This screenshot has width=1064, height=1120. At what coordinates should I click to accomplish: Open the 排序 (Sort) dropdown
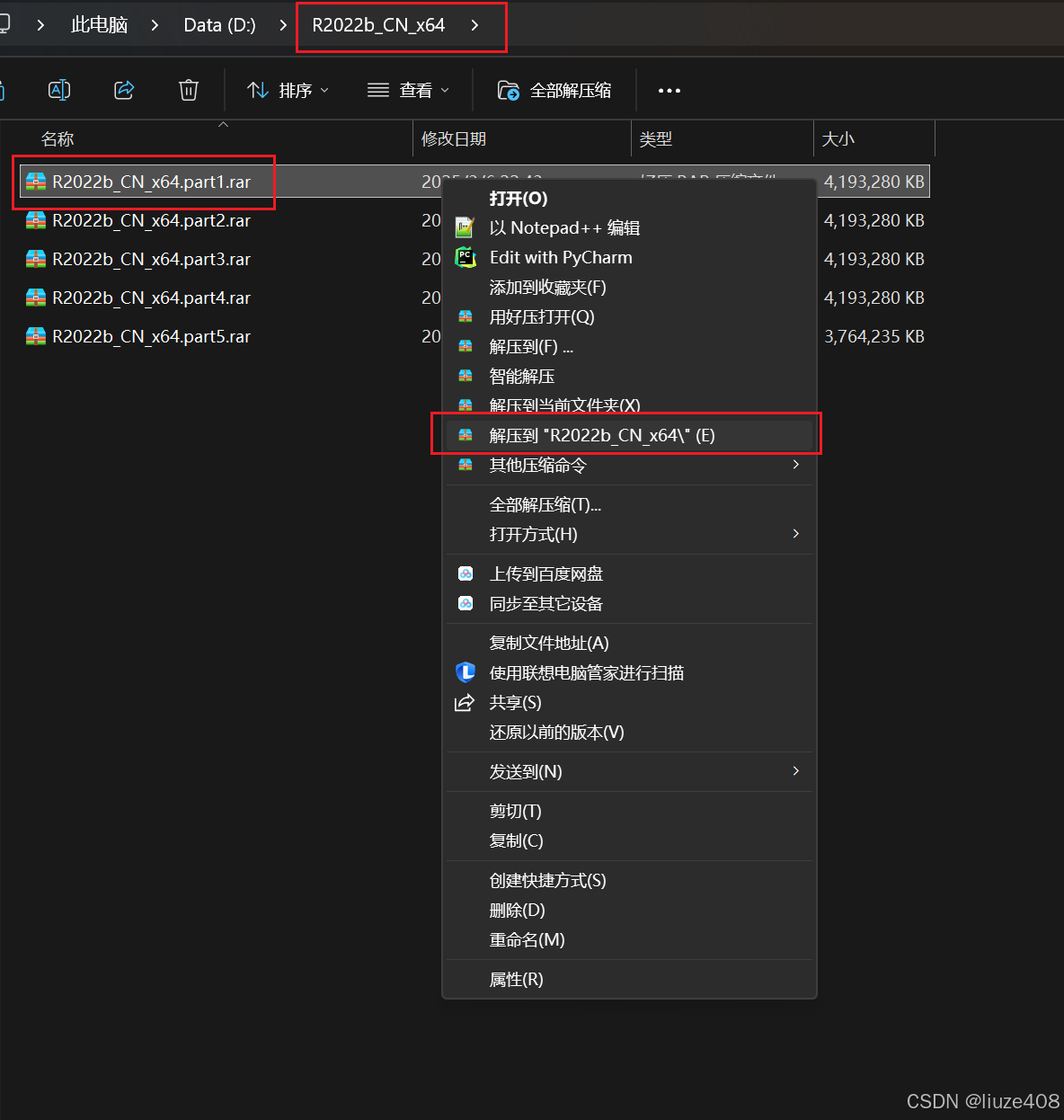point(288,90)
